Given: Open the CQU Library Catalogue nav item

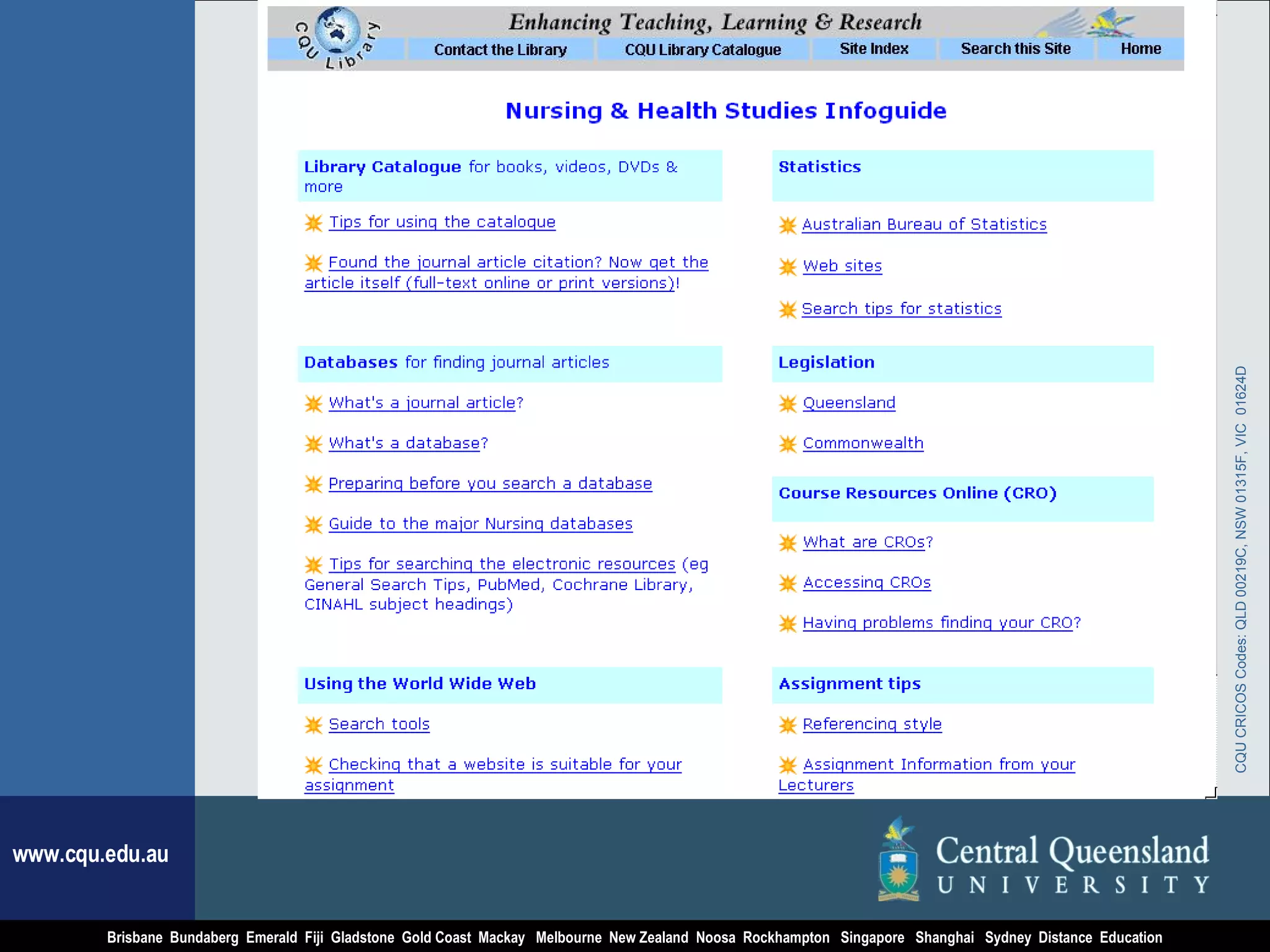Looking at the screenshot, I should click(703, 50).
